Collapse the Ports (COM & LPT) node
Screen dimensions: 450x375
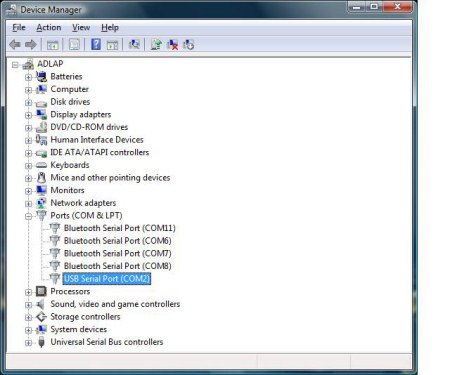pyautogui.click(x=28, y=216)
